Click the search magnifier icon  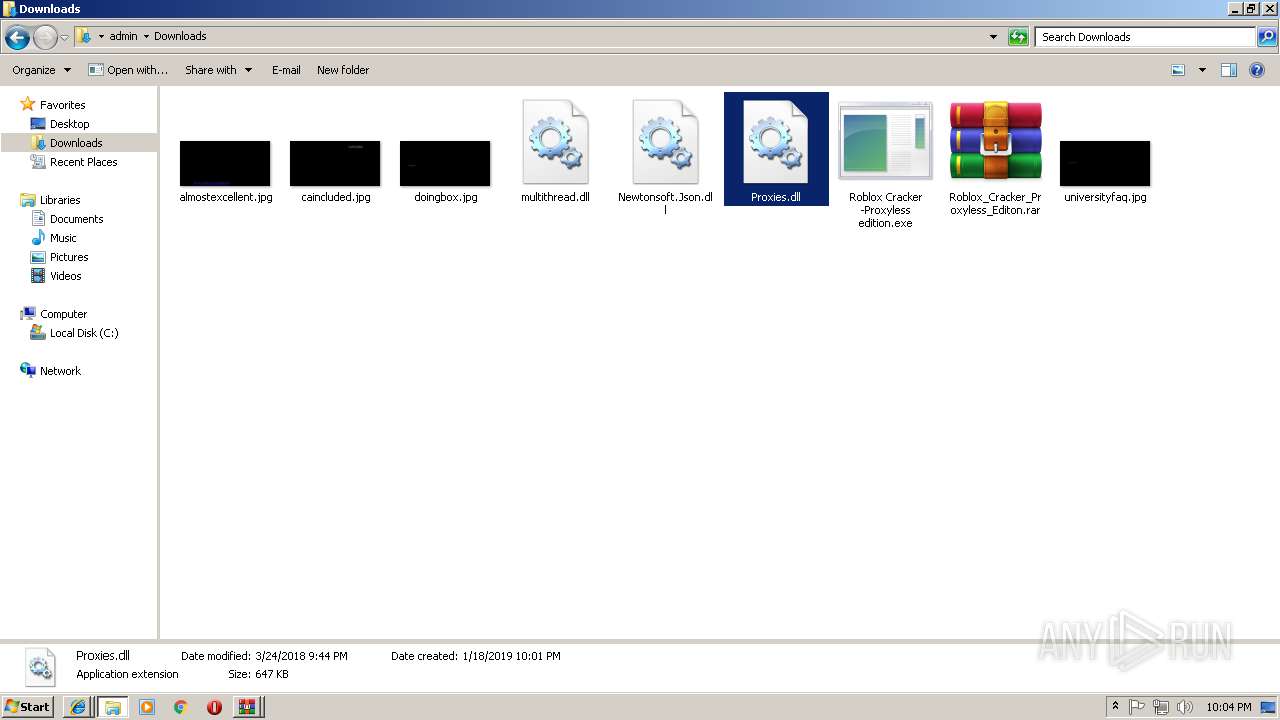[x=1267, y=37]
